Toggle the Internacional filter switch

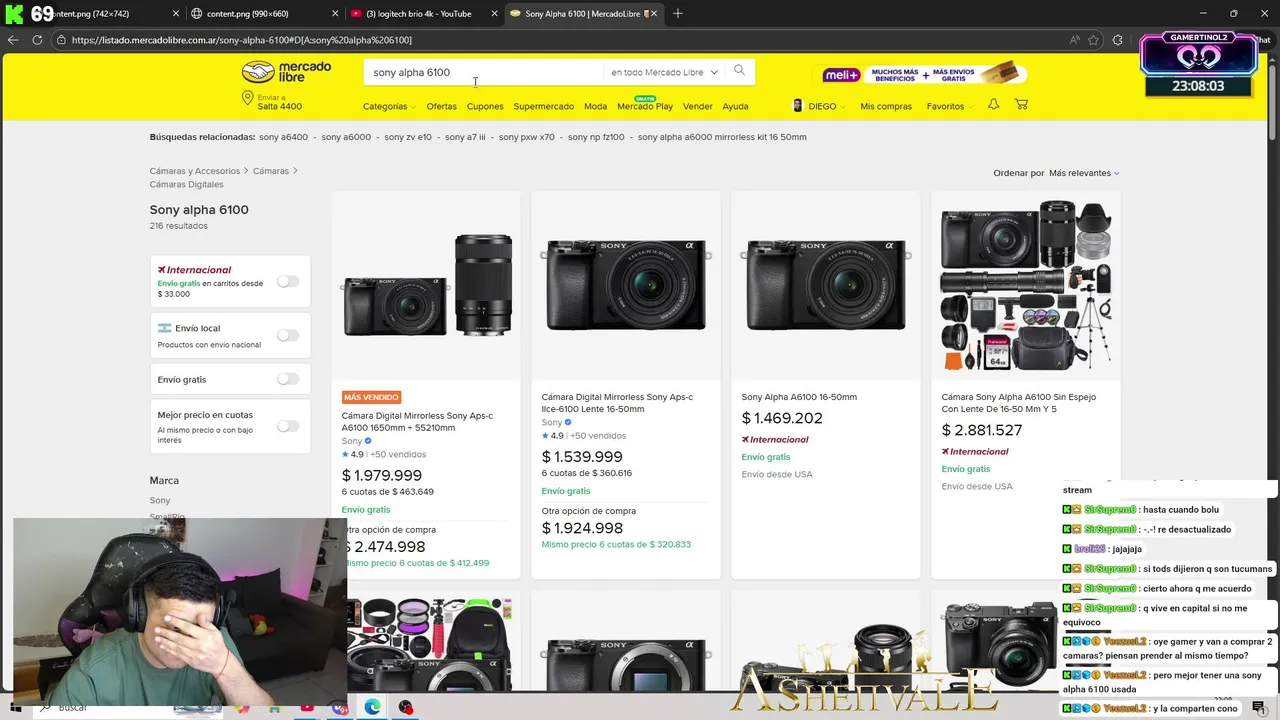[288, 282]
